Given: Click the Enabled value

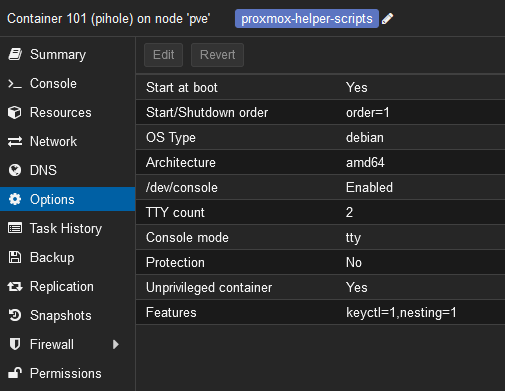Looking at the screenshot, I should 369,187.
